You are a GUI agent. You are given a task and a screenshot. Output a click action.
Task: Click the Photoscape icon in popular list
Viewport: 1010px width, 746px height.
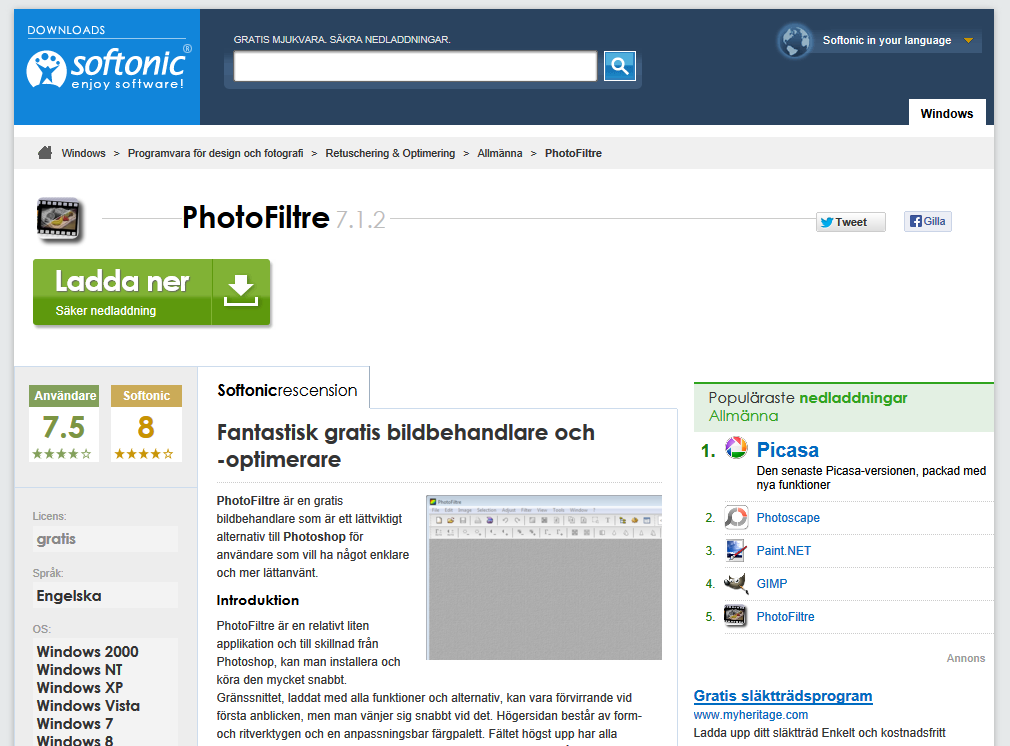(736, 517)
